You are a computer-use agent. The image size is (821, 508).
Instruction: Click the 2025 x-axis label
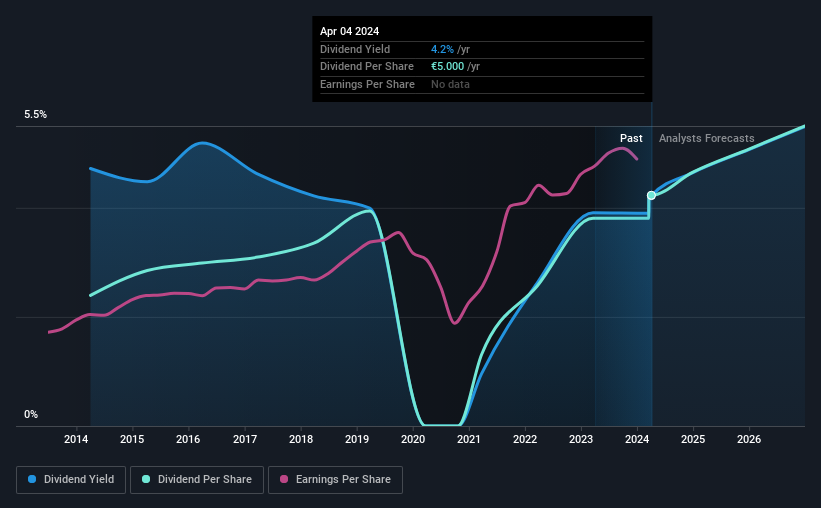pyautogui.click(x=693, y=439)
